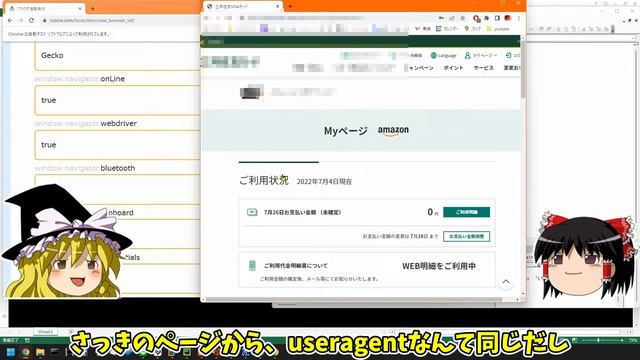Screen dimensions: 640x360
Task: Click the payment card icon beside 7月26日お支払い金額
Action: 252,212
